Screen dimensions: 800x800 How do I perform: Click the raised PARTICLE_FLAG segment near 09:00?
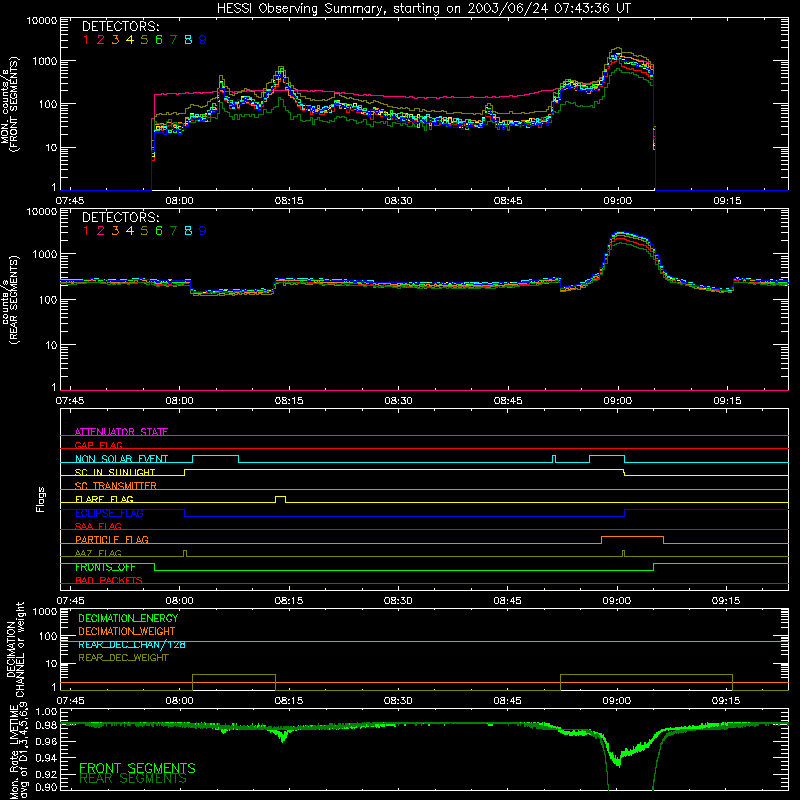pos(632,537)
